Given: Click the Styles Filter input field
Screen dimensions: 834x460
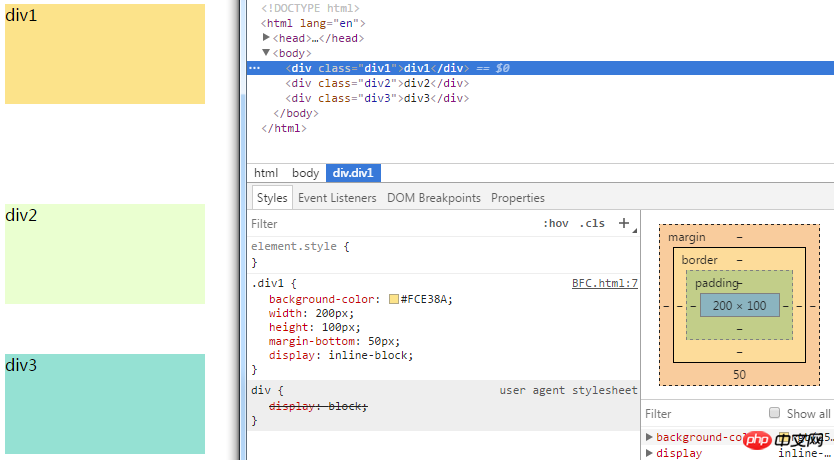Looking at the screenshot, I should (x=390, y=224).
